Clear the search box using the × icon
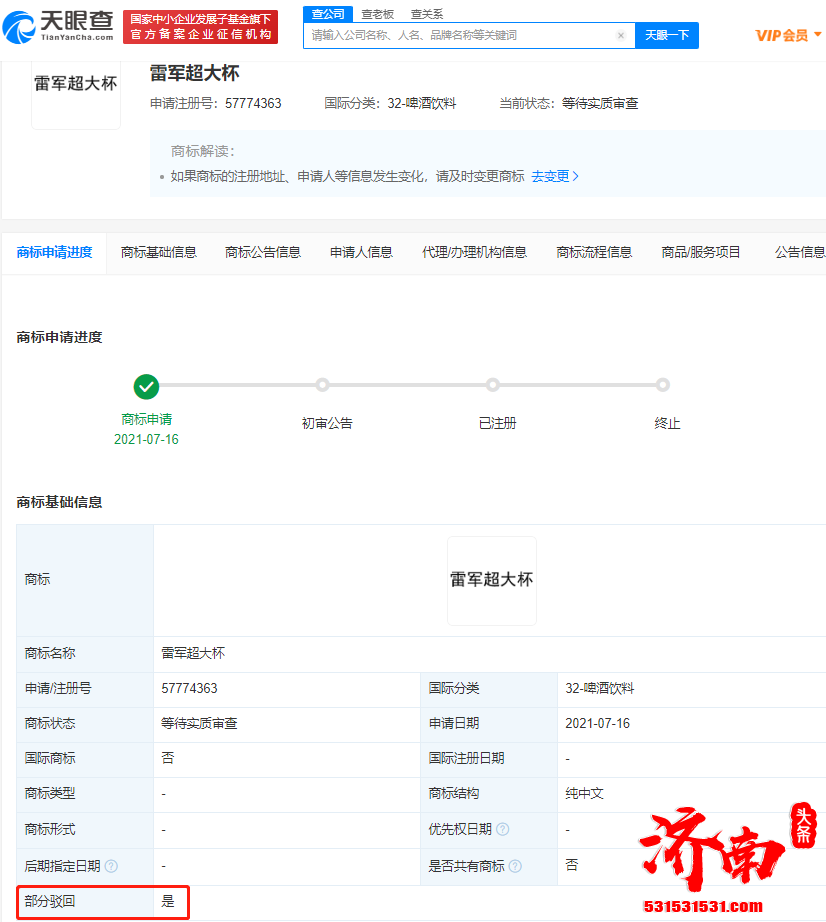The image size is (826, 922). [620, 35]
